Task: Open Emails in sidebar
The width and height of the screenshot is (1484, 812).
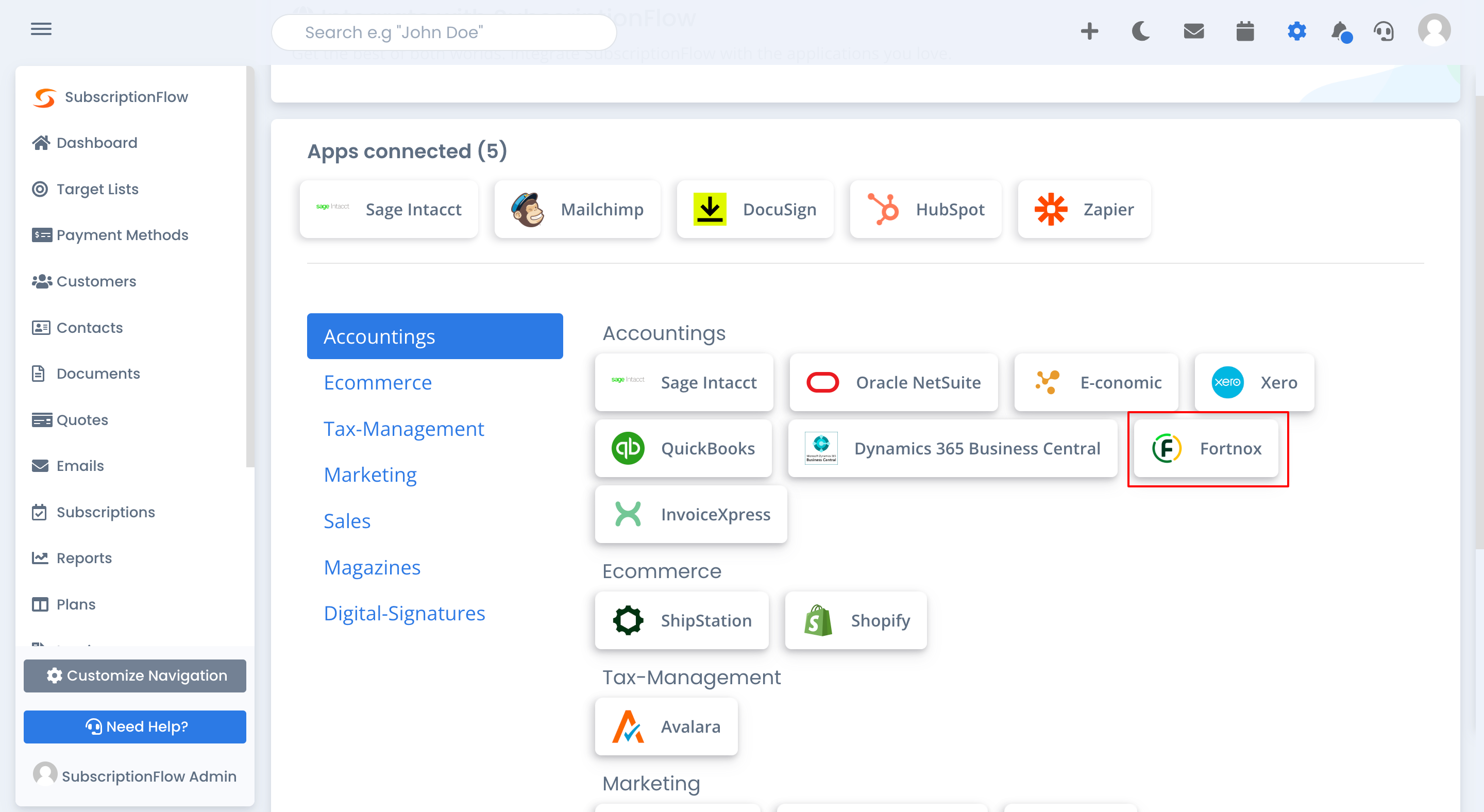Action: click(68, 466)
